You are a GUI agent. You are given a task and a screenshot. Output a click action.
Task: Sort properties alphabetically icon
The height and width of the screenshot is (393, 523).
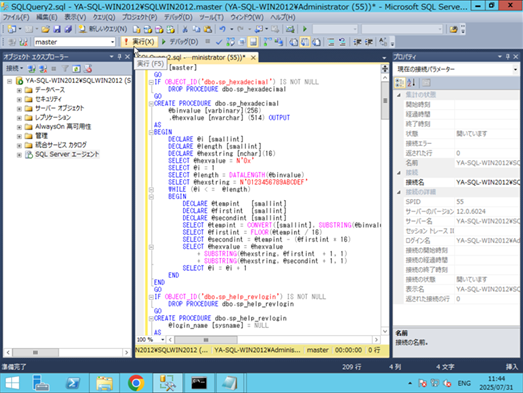tap(411, 82)
